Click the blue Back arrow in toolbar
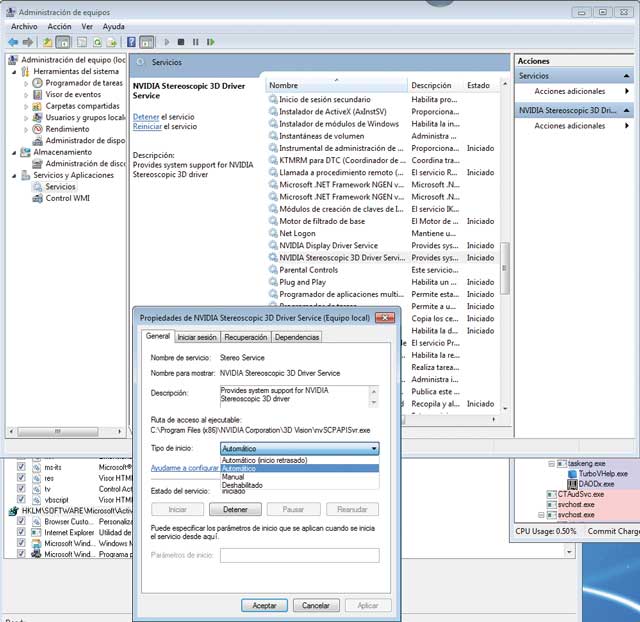 [x=13, y=42]
